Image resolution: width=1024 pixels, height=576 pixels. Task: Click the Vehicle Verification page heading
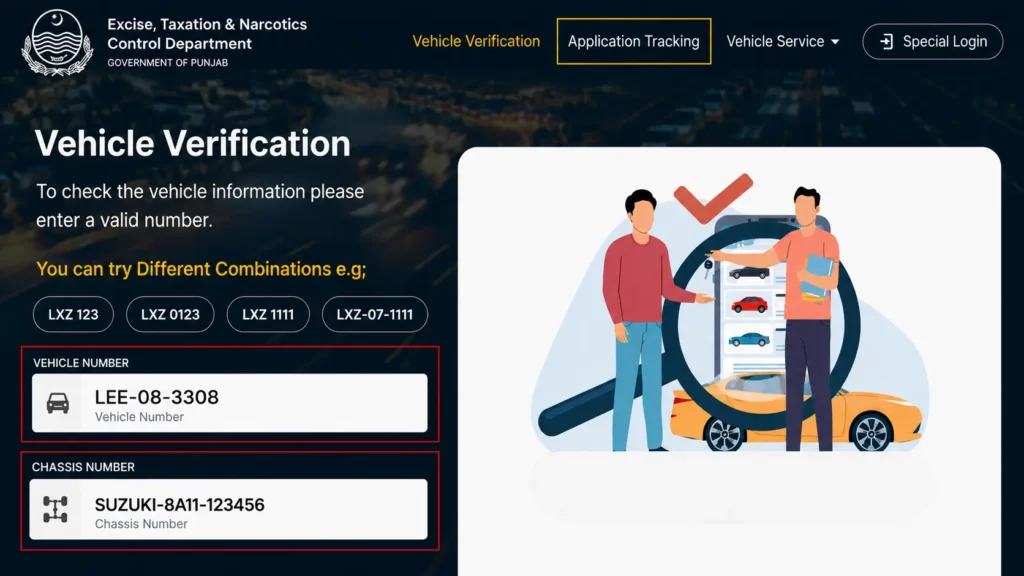tap(193, 144)
